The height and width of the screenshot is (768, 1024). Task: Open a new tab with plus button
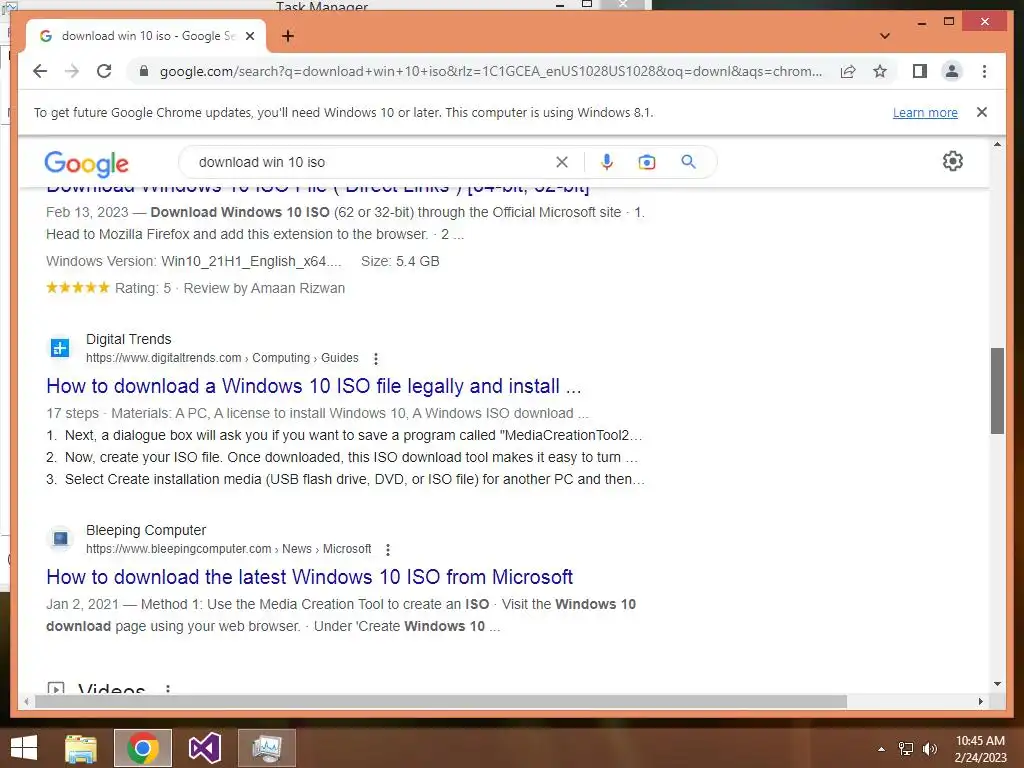pyautogui.click(x=288, y=36)
